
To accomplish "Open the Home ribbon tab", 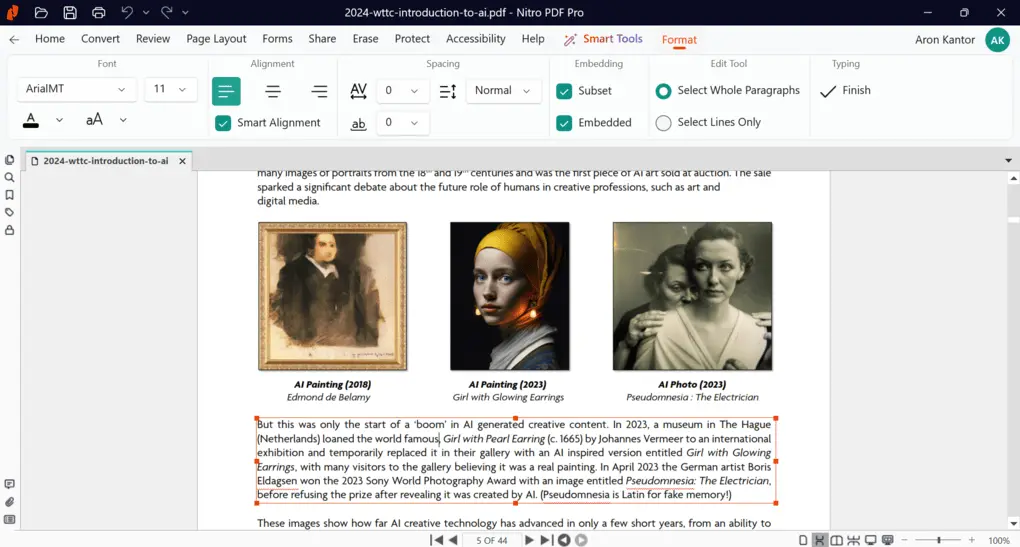I will (50, 39).
